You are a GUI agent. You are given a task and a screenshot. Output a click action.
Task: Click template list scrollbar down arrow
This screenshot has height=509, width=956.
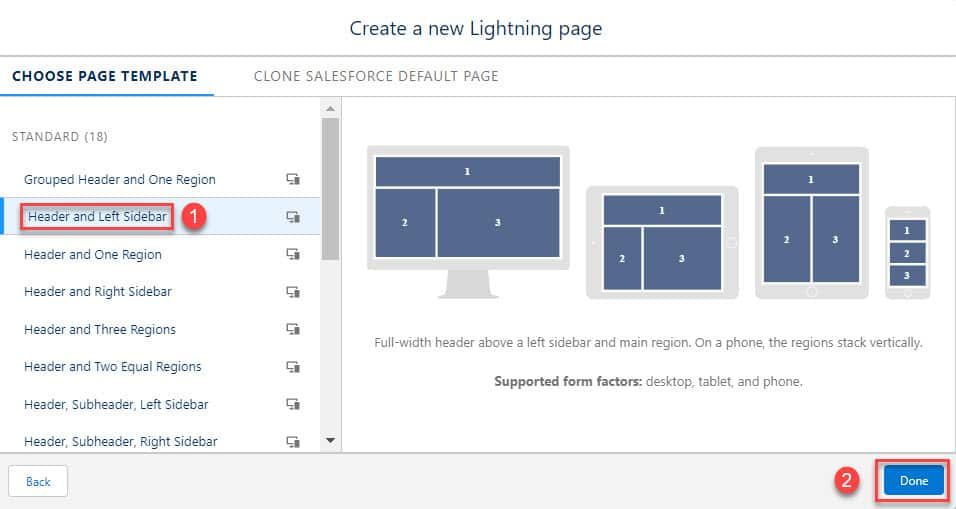click(x=330, y=440)
